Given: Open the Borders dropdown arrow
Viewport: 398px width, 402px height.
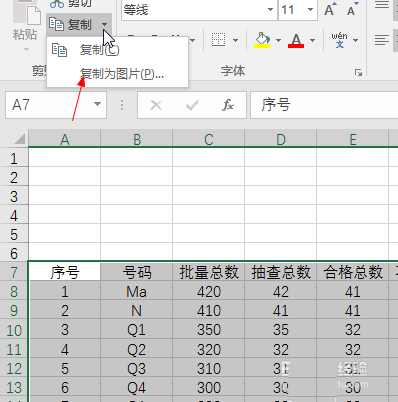Looking at the screenshot, I should point(235,40).
